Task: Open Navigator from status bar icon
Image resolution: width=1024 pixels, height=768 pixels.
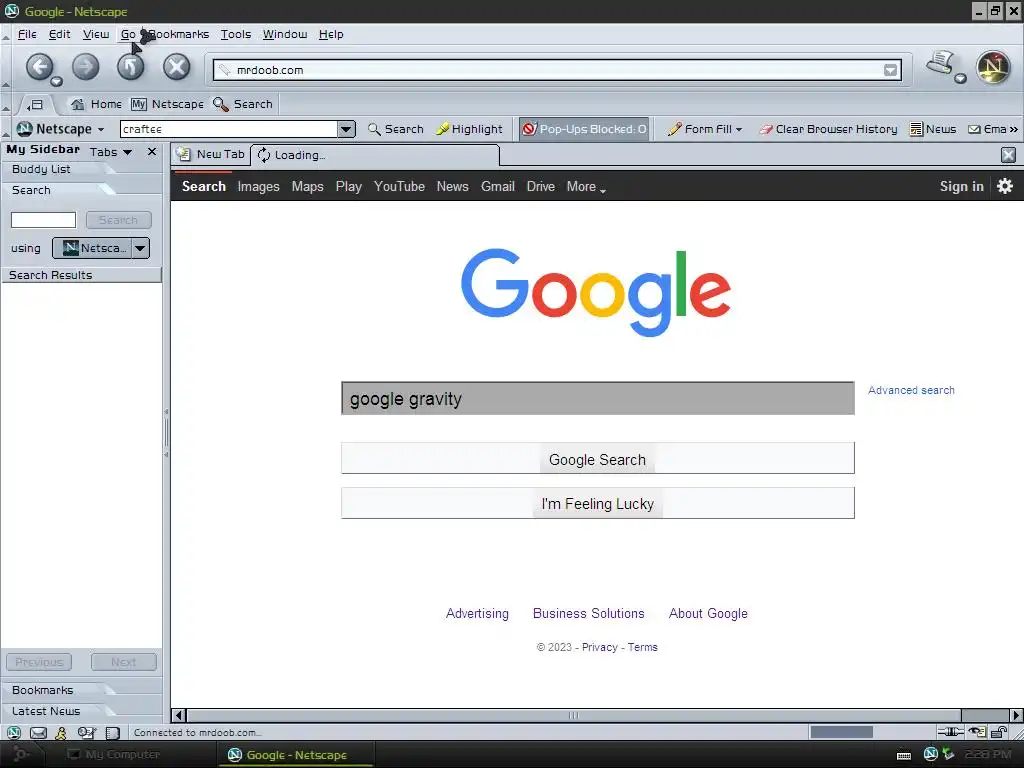Action: tap(13, 733)
